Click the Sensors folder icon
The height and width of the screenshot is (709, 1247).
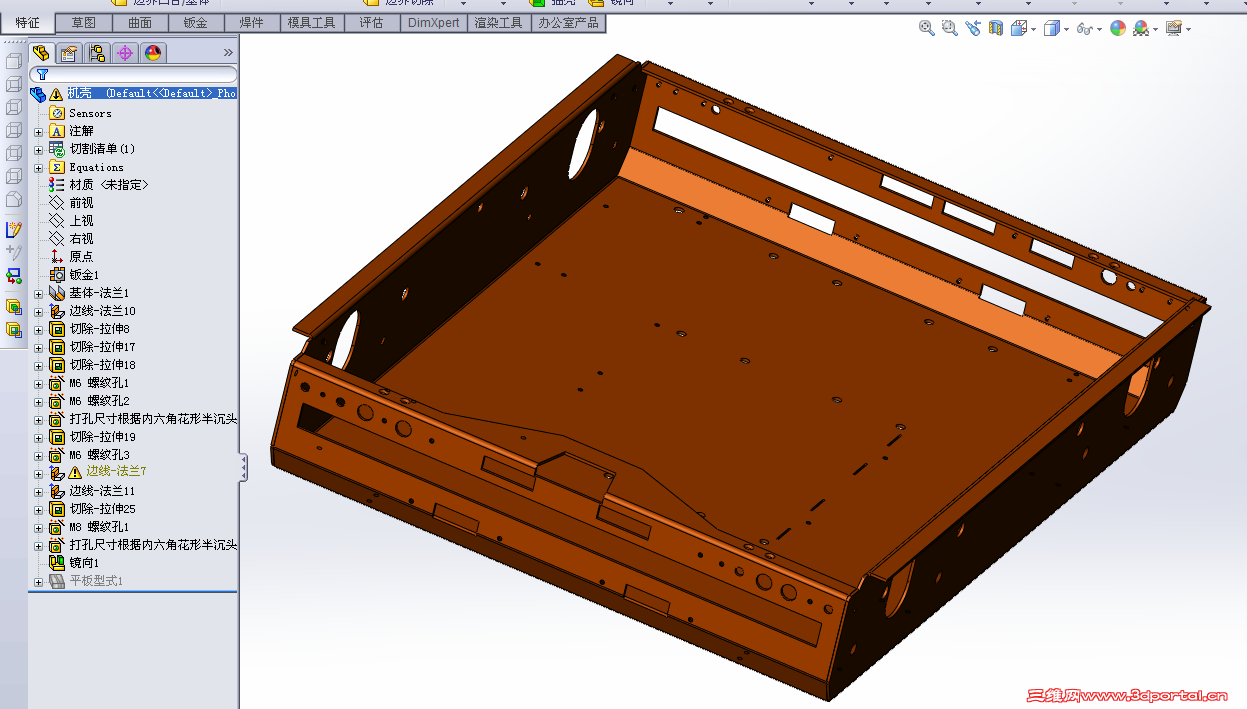(x=57, y=113)
